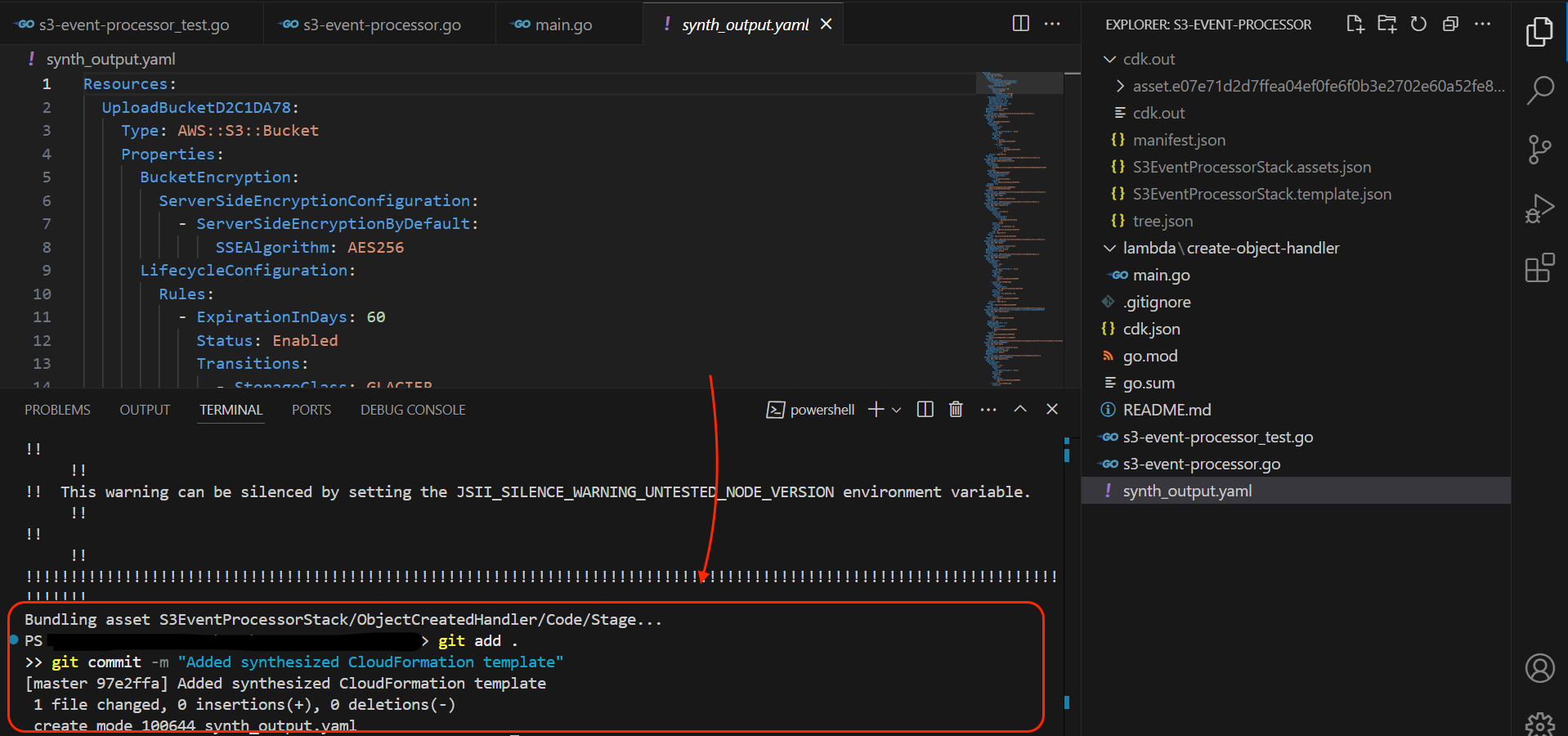Click the Status: Enabled line

[267, 340]
